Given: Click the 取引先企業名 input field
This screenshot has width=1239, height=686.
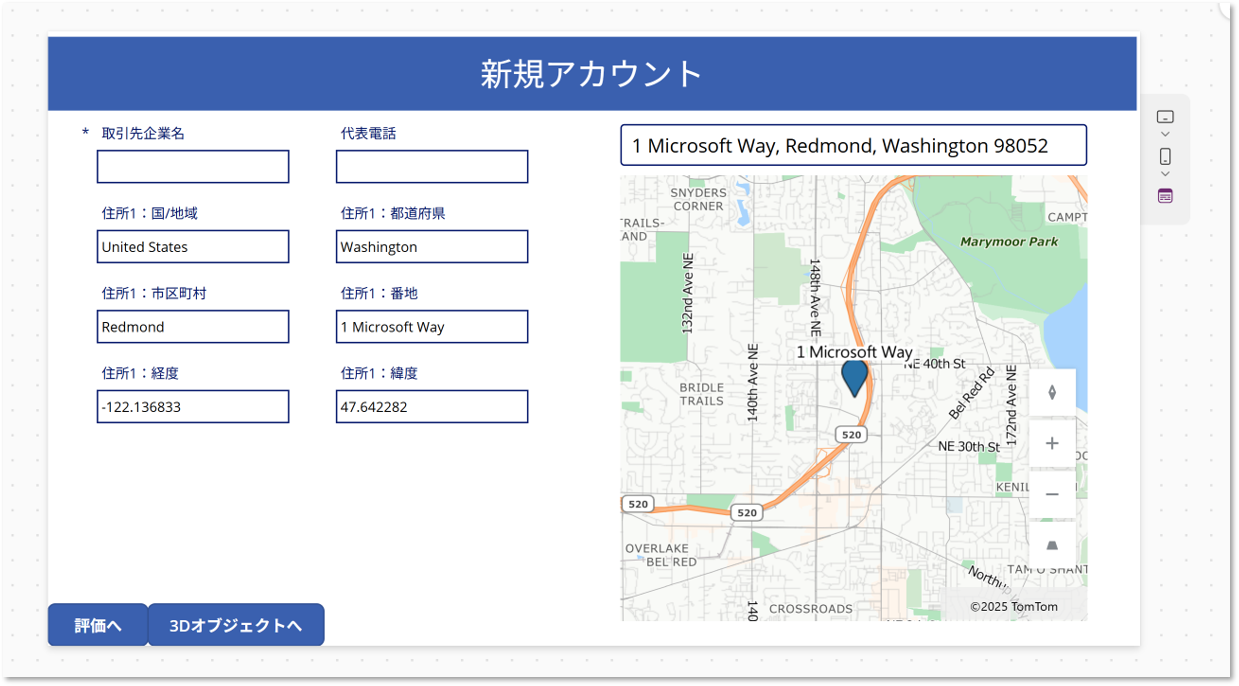Looking at the screenshot, I should 193,167.
